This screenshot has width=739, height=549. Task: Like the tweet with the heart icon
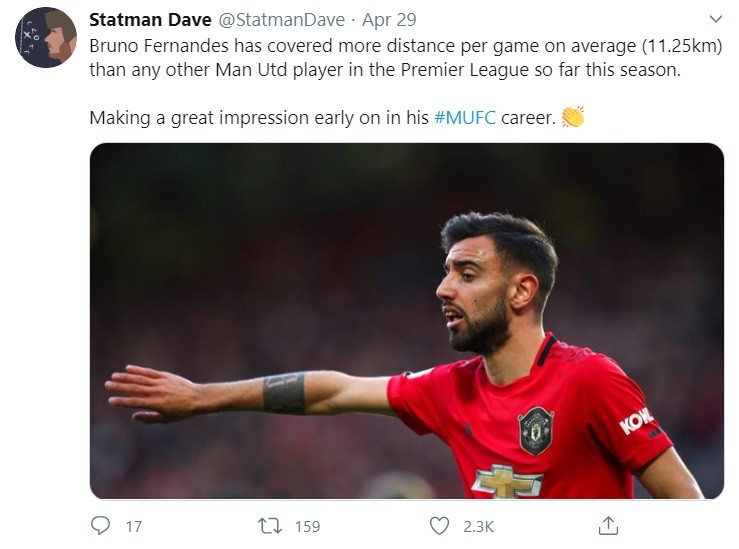click(439, 524)
